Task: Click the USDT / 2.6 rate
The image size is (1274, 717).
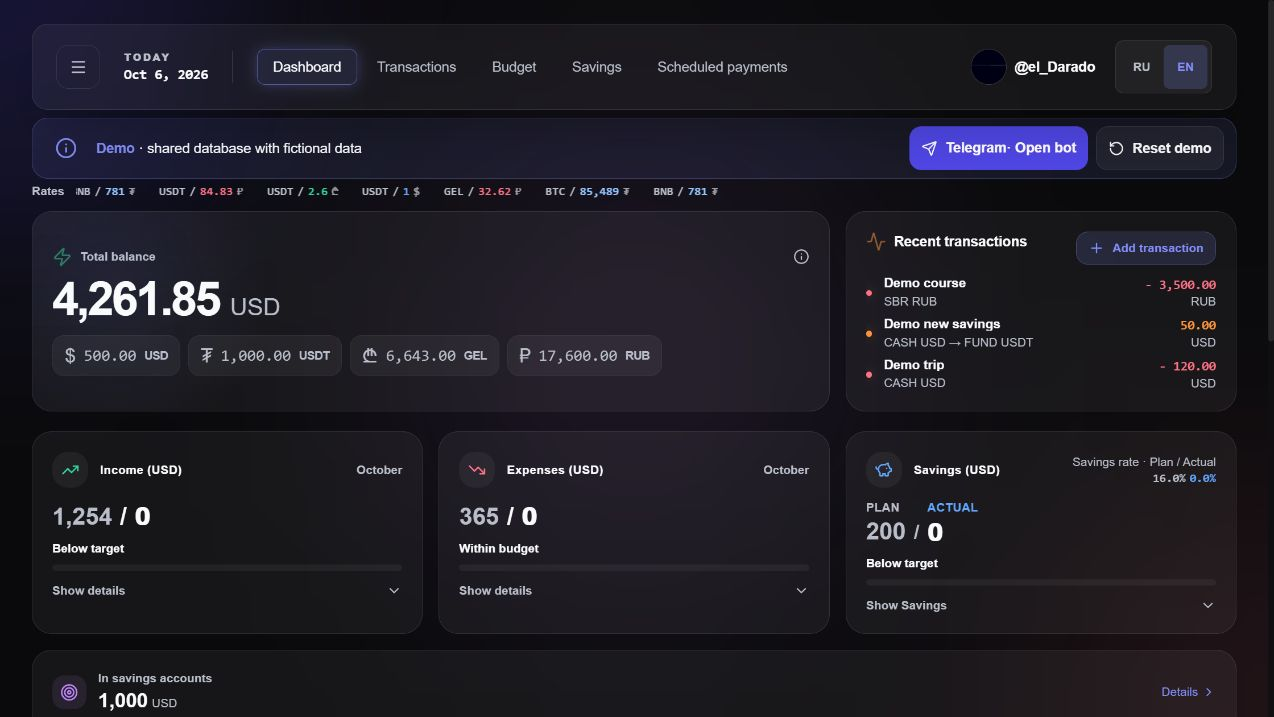Action: 303,191
